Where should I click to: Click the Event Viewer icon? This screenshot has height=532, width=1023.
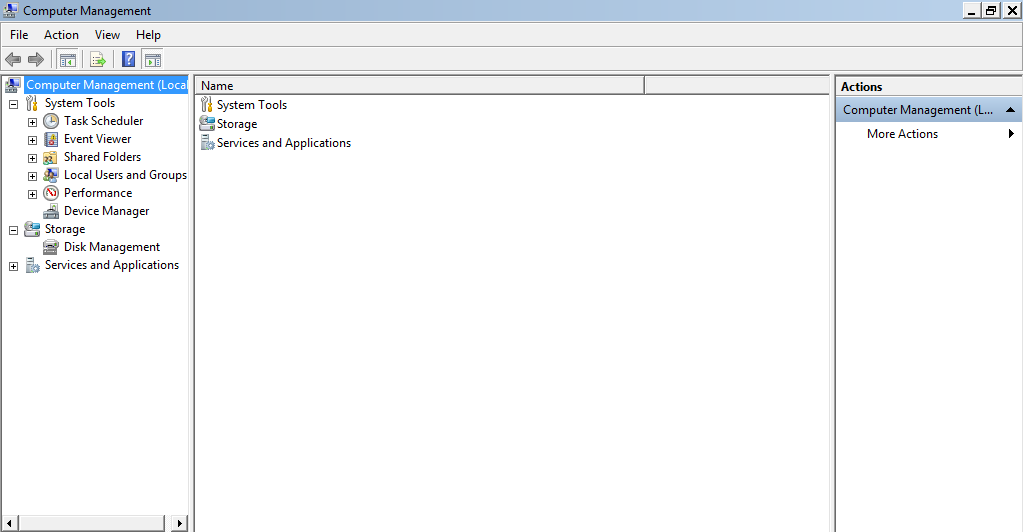click(51, 139)
